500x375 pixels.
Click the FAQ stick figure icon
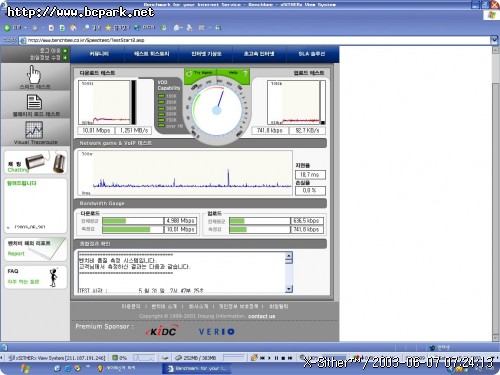(53, 277)
